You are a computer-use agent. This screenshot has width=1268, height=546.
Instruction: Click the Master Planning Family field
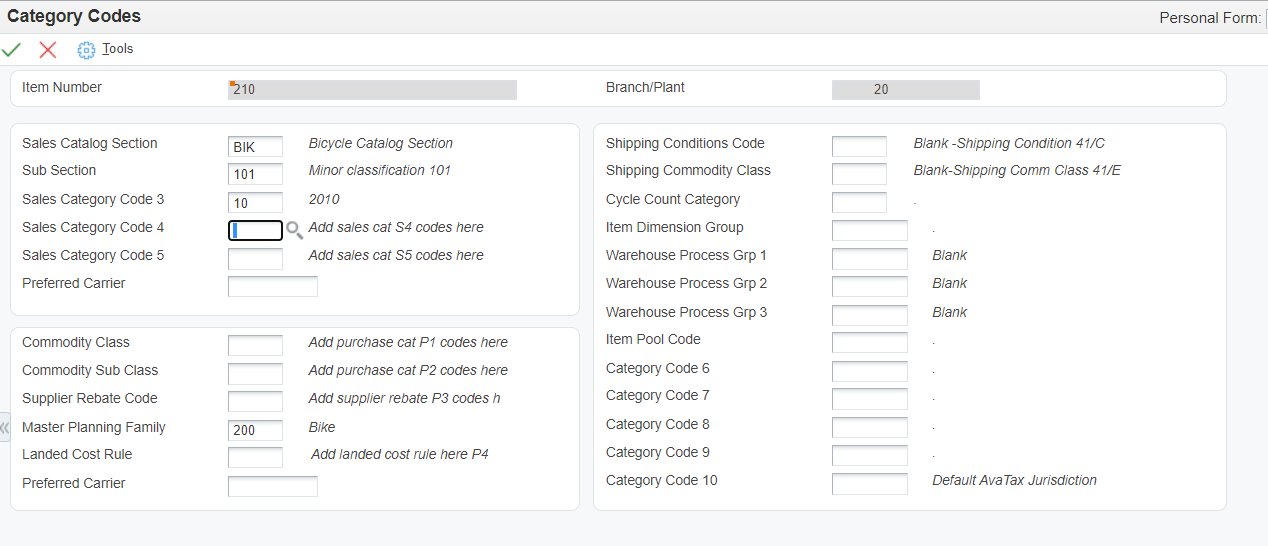coord(255,431)
